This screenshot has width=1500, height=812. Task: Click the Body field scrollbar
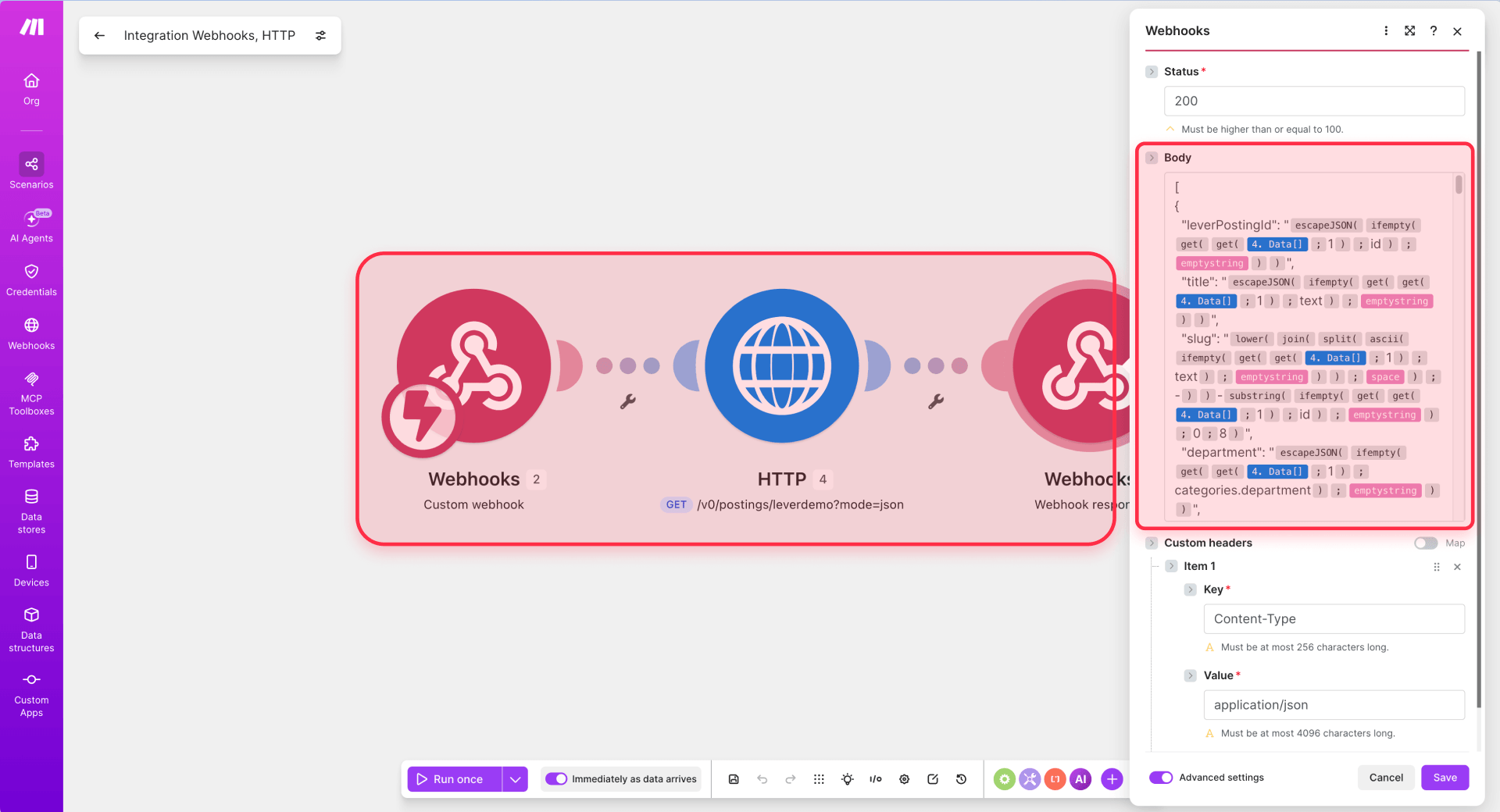pyautogui.click(x=1459, y=185)
